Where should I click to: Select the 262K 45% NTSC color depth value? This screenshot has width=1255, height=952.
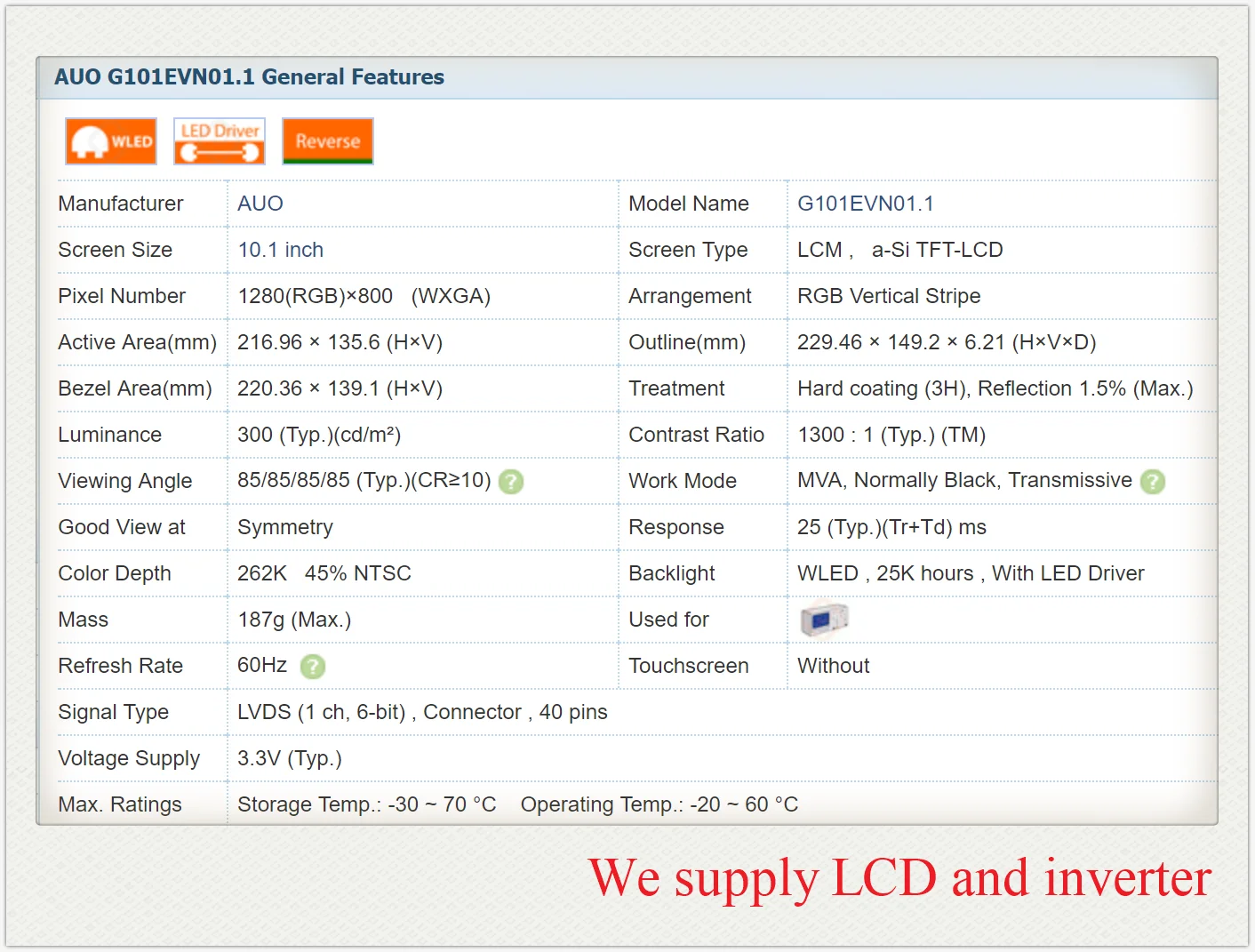324,573
